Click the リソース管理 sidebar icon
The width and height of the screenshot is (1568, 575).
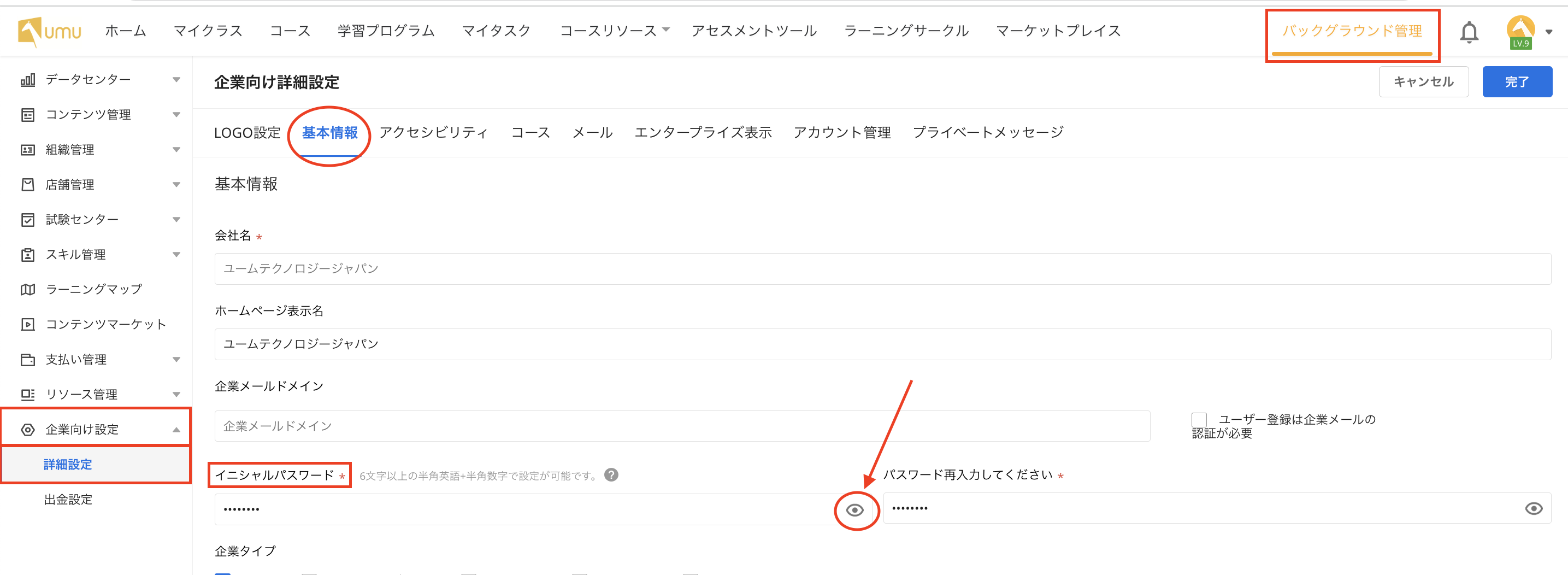tap(28, 395)
